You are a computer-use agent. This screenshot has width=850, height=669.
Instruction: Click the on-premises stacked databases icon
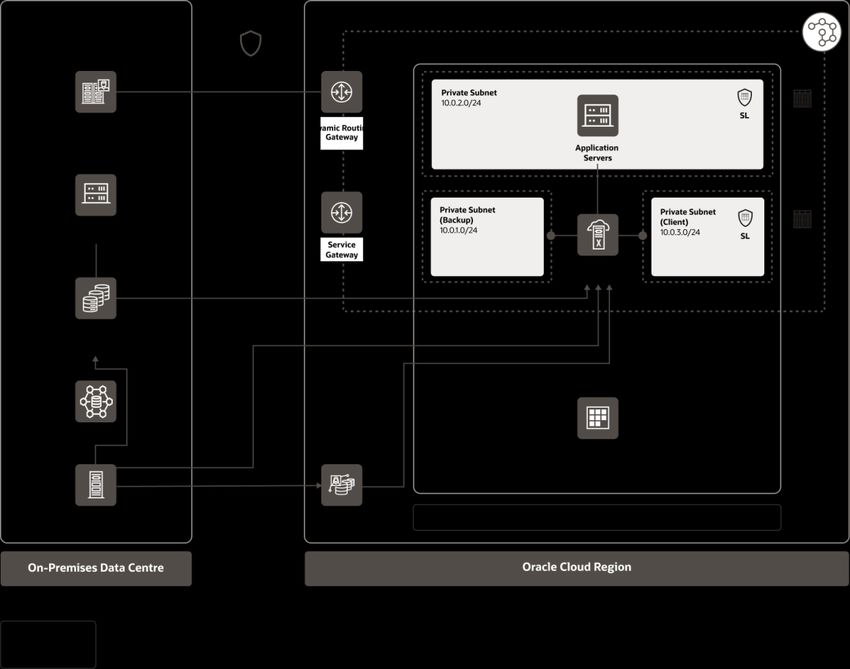[x=95, y=298]
